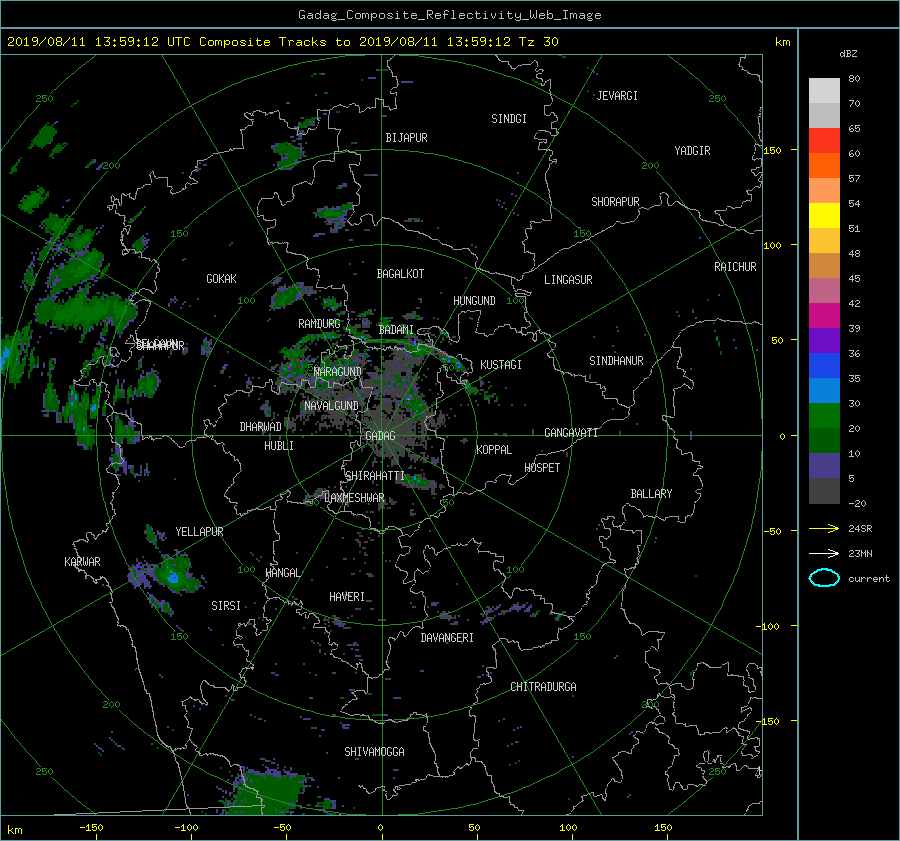The image size is (900, 841).
Task: Click the UTC Composite Tracks timestamp header
Action: 282,42
